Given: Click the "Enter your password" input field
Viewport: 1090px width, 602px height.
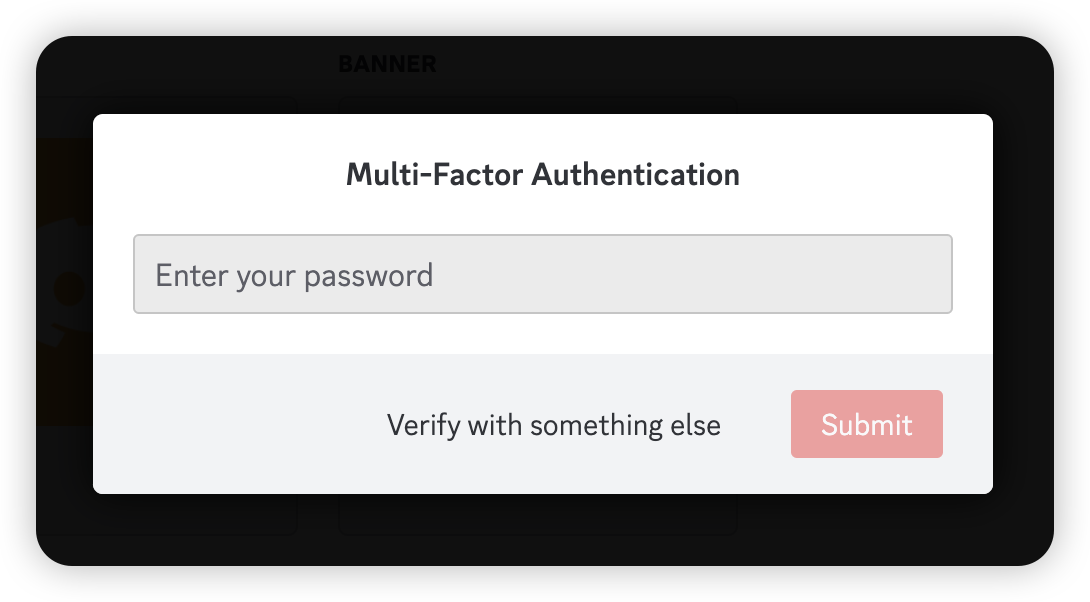Looking at the screenshot, I should [x=542, y=274].
